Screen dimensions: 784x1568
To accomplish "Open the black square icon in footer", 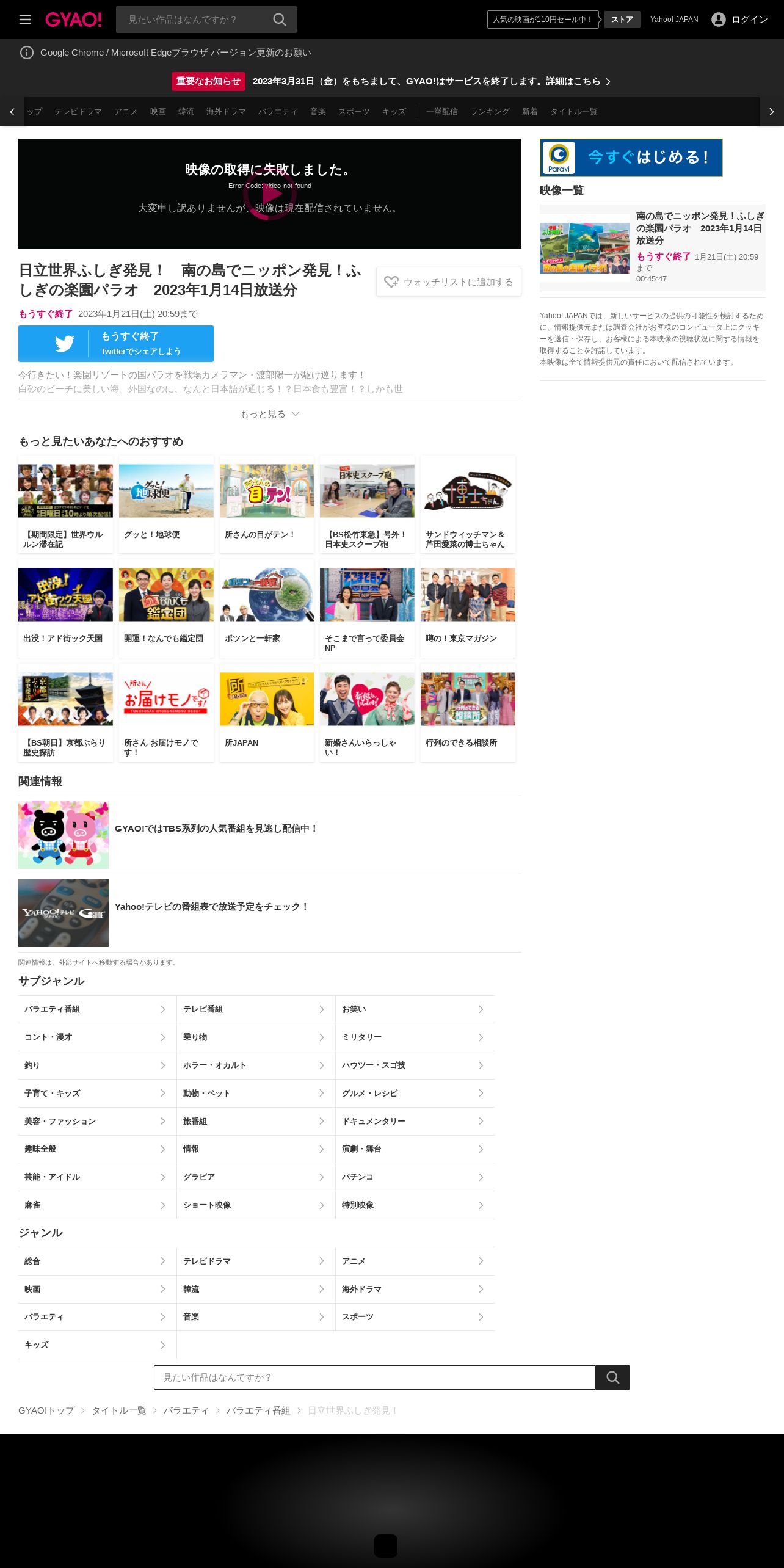I will pyautogui.click(x=386, y=1546).
